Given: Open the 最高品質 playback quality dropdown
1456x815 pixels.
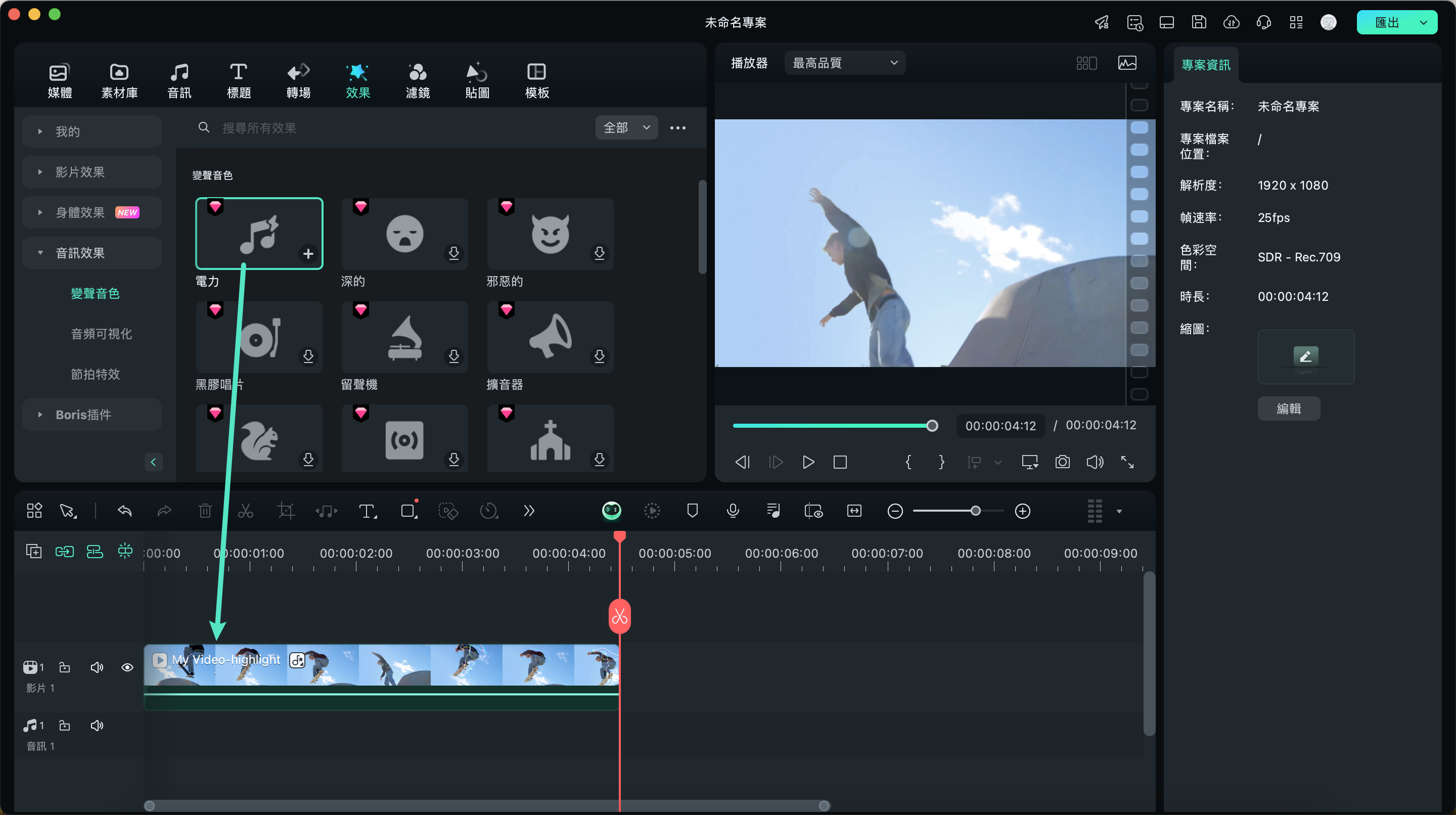Looking at the screenshot, I should tap(844, 63).
